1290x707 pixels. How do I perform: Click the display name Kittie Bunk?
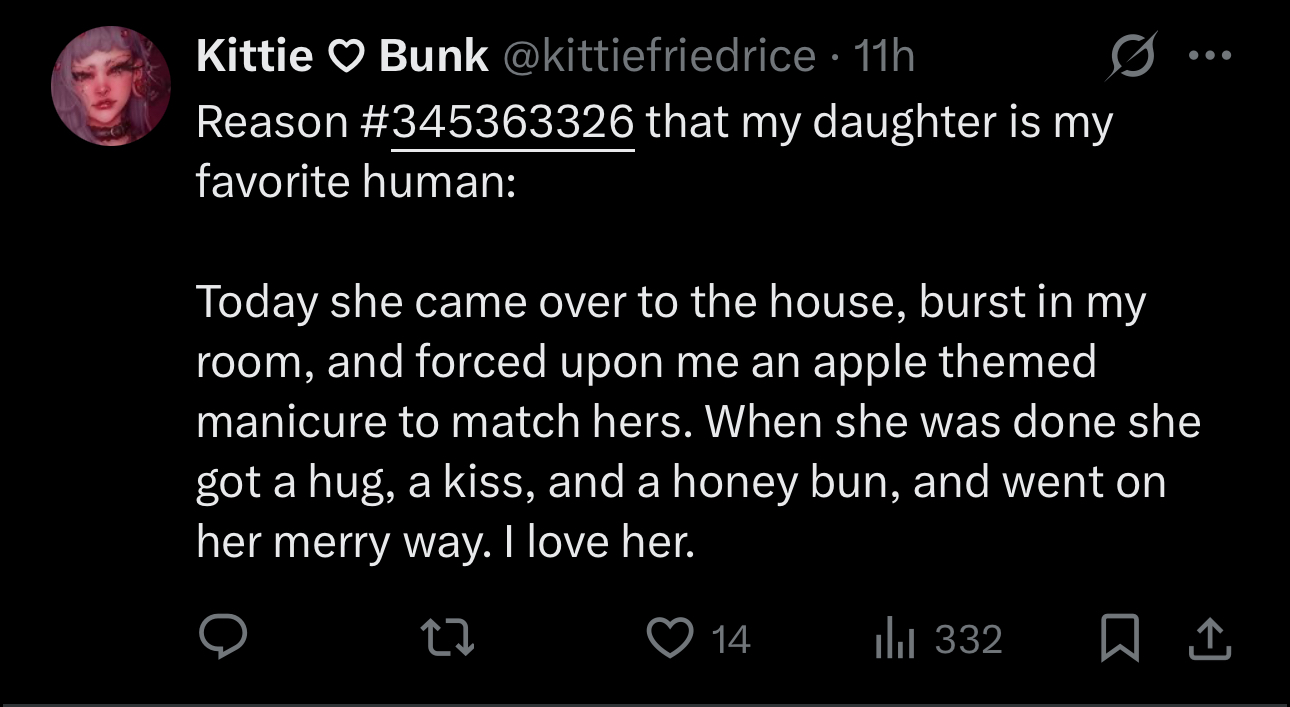[340, 57]
